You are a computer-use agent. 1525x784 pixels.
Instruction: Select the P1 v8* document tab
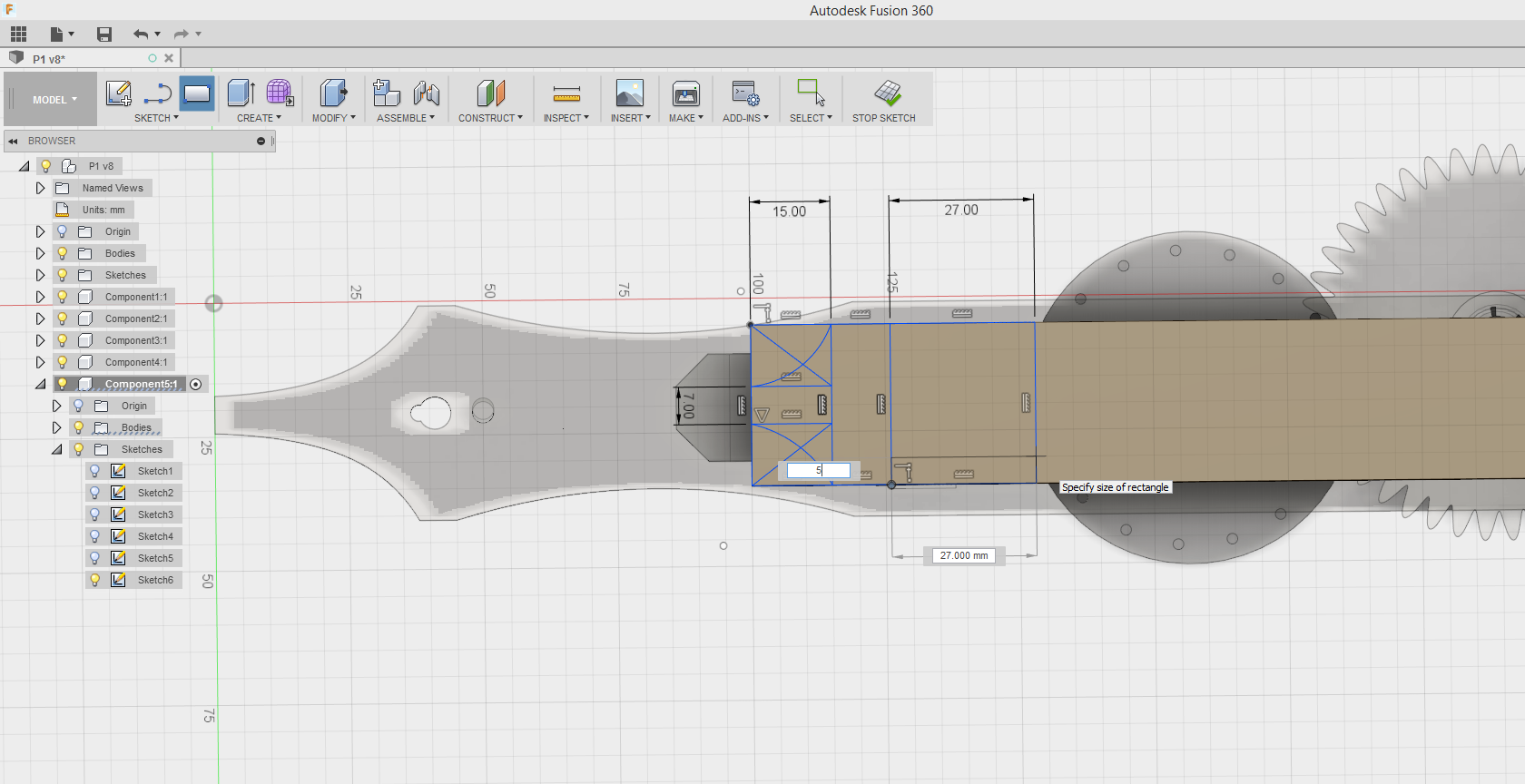tap(91, 58)
